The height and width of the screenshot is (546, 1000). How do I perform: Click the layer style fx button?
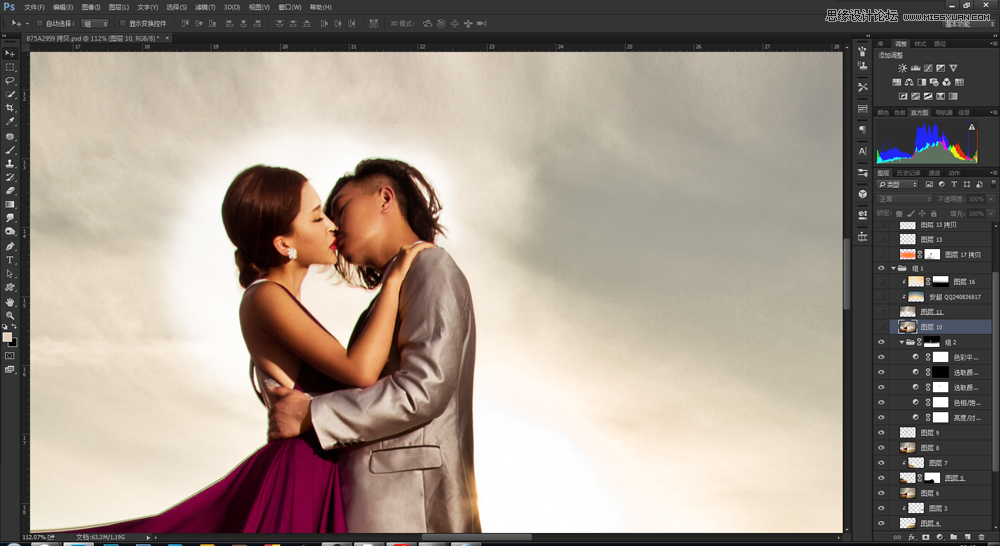coord(911,538)
